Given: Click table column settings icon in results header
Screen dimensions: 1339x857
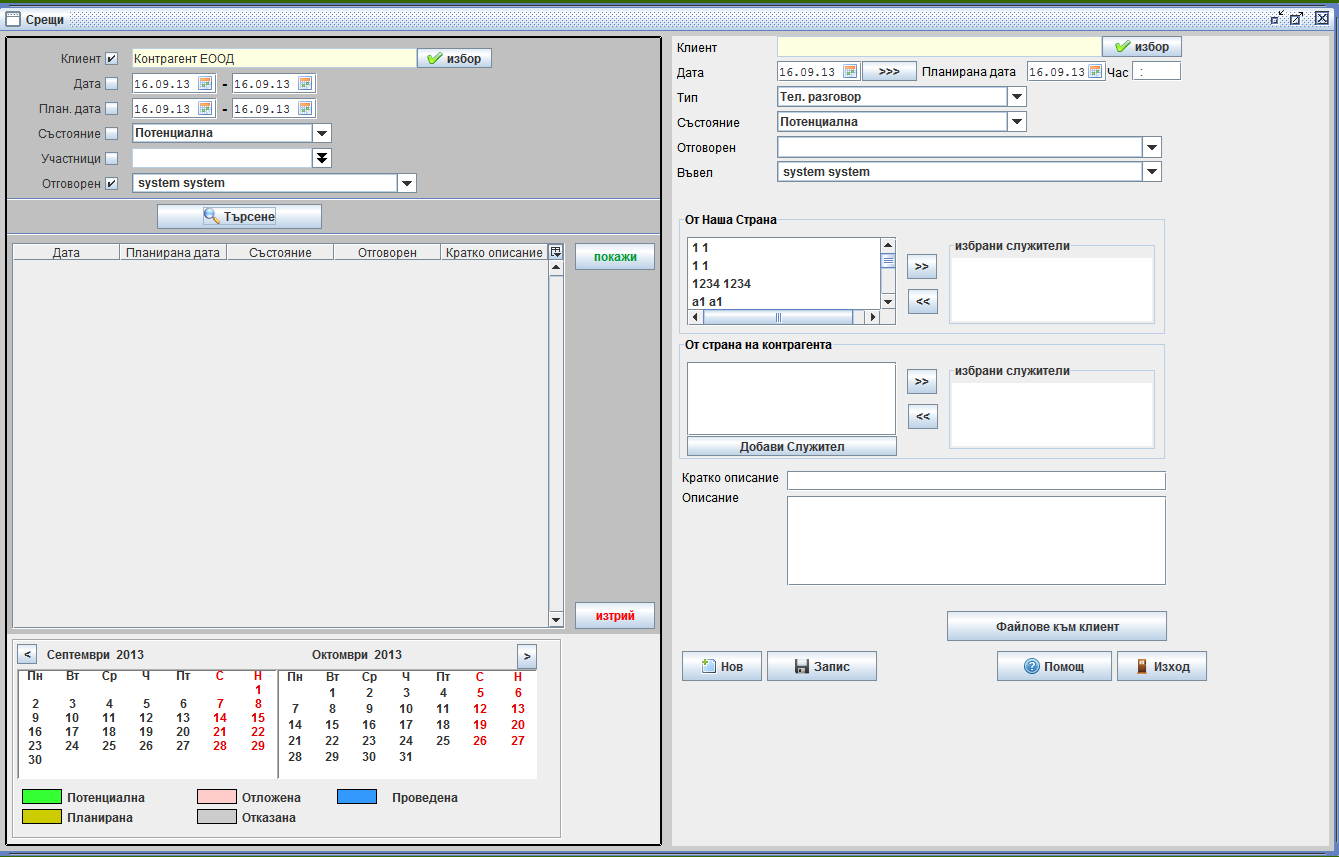Looking at the screenshot, I should [556, 253].
